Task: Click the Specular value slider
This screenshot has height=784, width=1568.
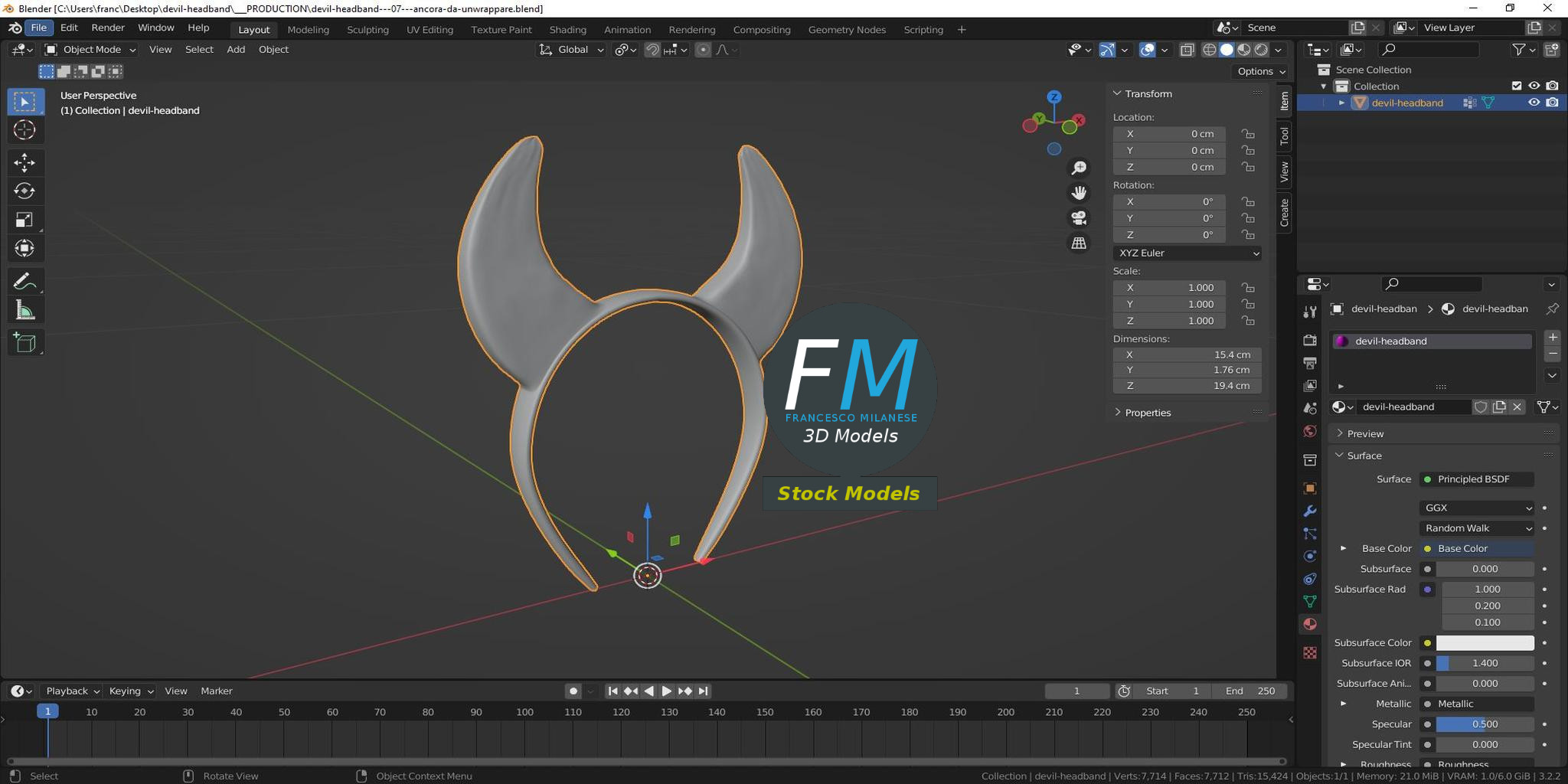Action: (1484, 724)
